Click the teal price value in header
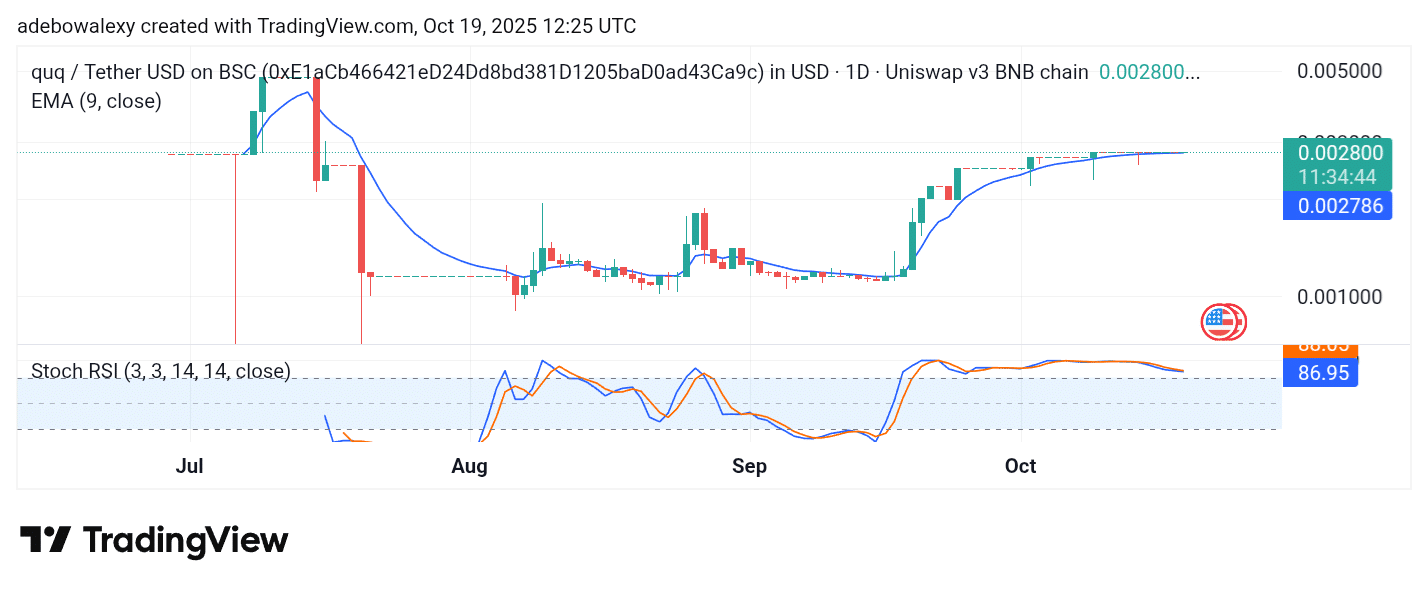 [x=1141, y=72]
